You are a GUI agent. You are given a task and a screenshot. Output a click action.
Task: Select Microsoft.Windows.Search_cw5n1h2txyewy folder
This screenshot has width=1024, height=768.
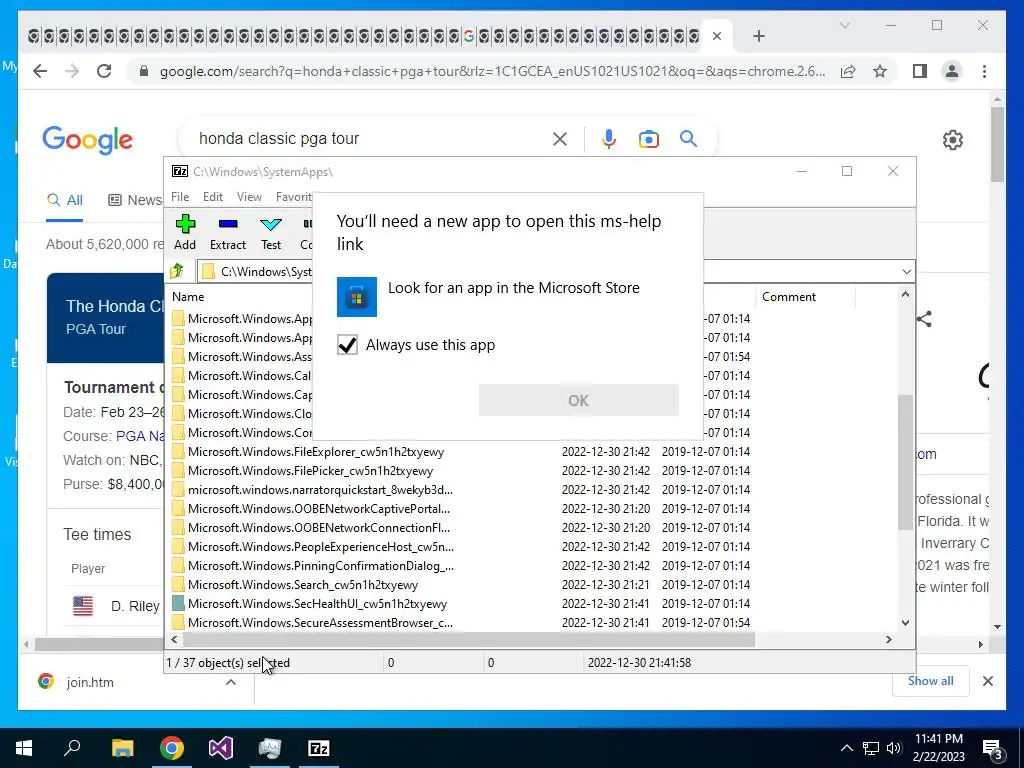(303, 584)
